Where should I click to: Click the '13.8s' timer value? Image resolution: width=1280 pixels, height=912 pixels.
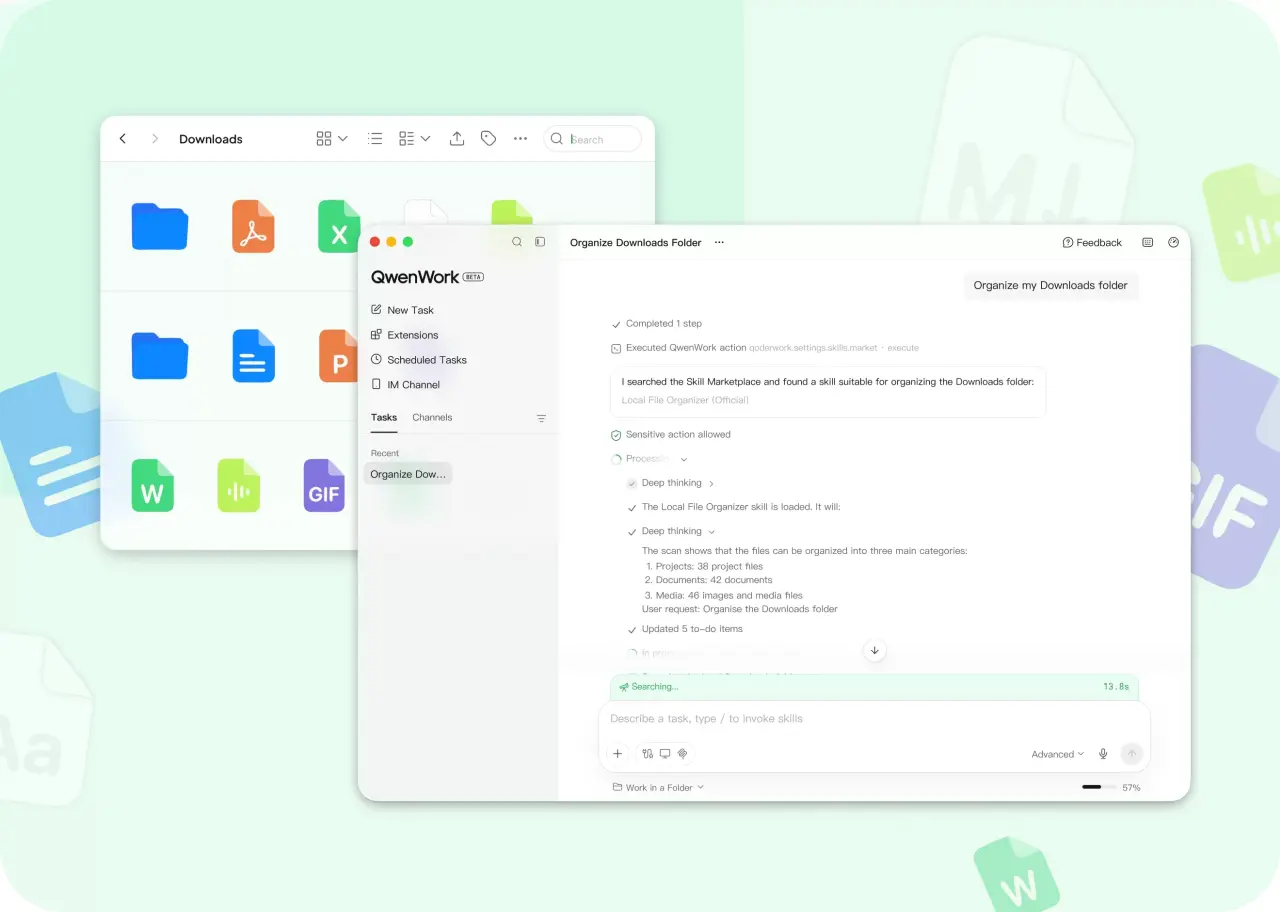1116,687
